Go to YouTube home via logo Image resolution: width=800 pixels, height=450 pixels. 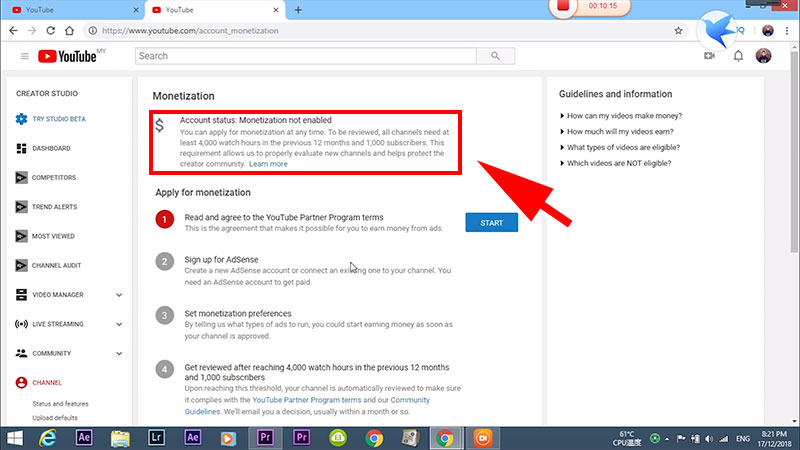[67, 56]
